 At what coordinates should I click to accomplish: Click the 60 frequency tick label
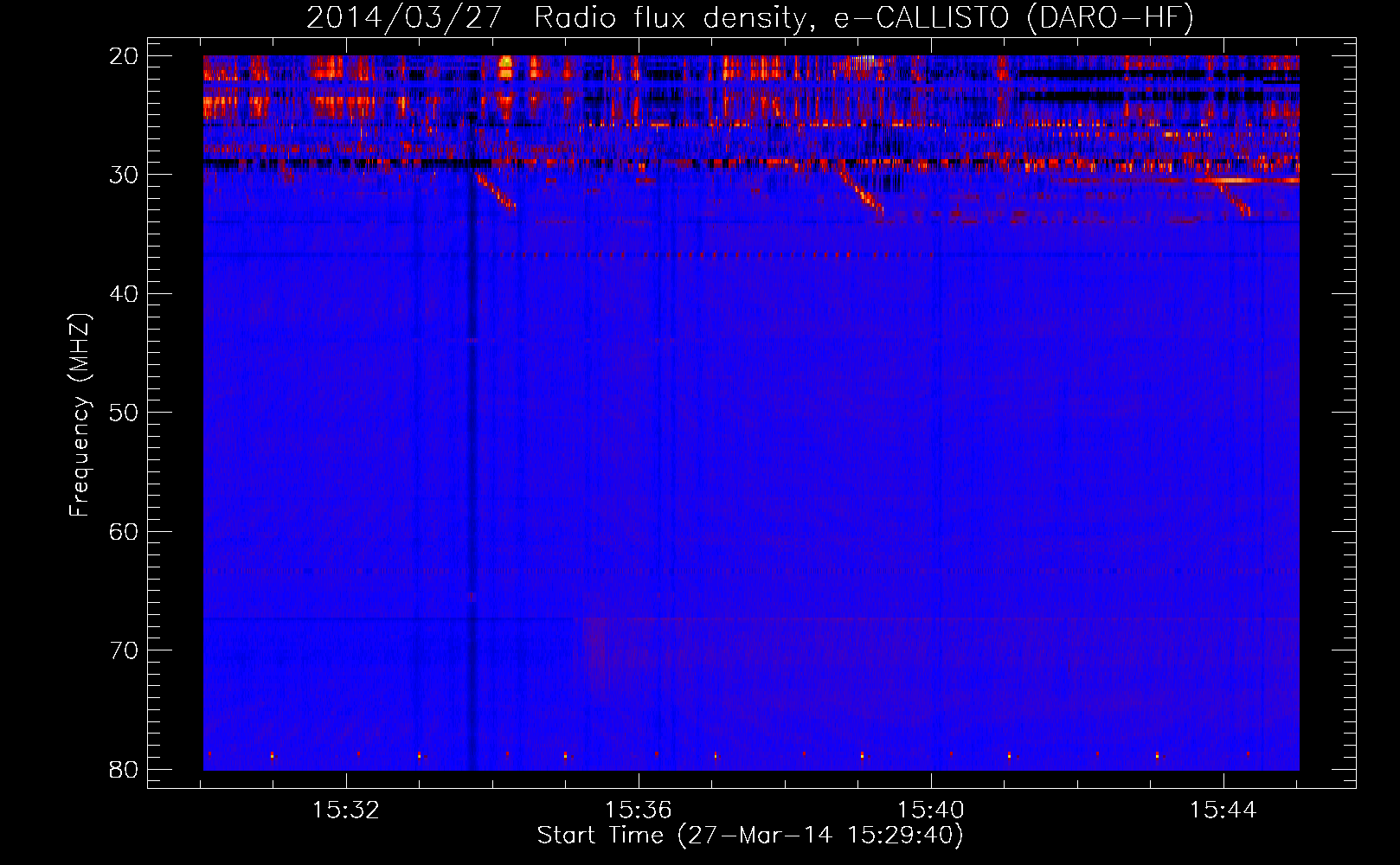pyautogui.click(x=125, y=532)
